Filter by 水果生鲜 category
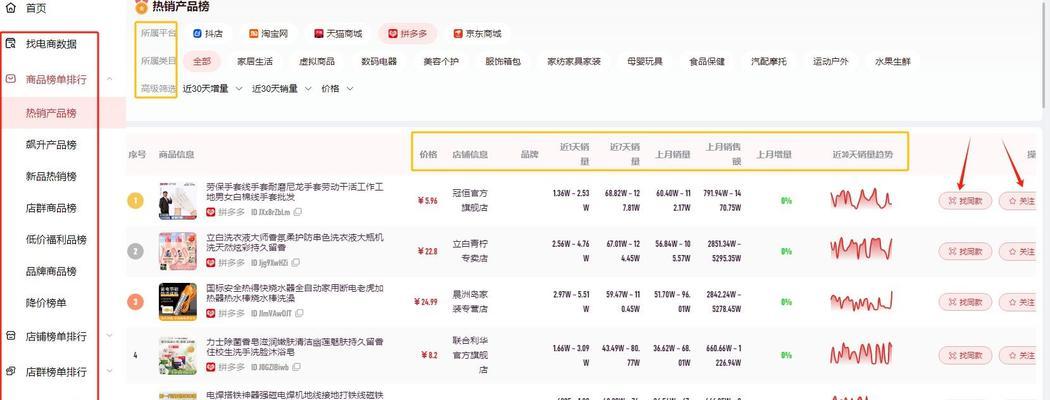Viewport: 1050px width, 400px height. (x=893, y=61)
